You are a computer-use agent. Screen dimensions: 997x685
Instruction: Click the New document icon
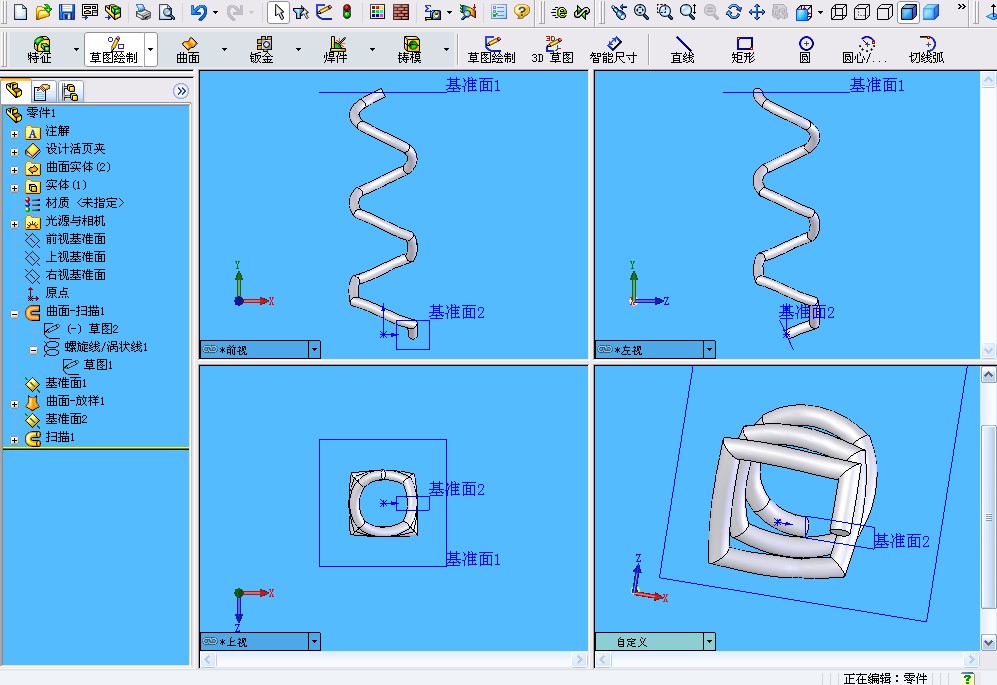pos(20,11)
